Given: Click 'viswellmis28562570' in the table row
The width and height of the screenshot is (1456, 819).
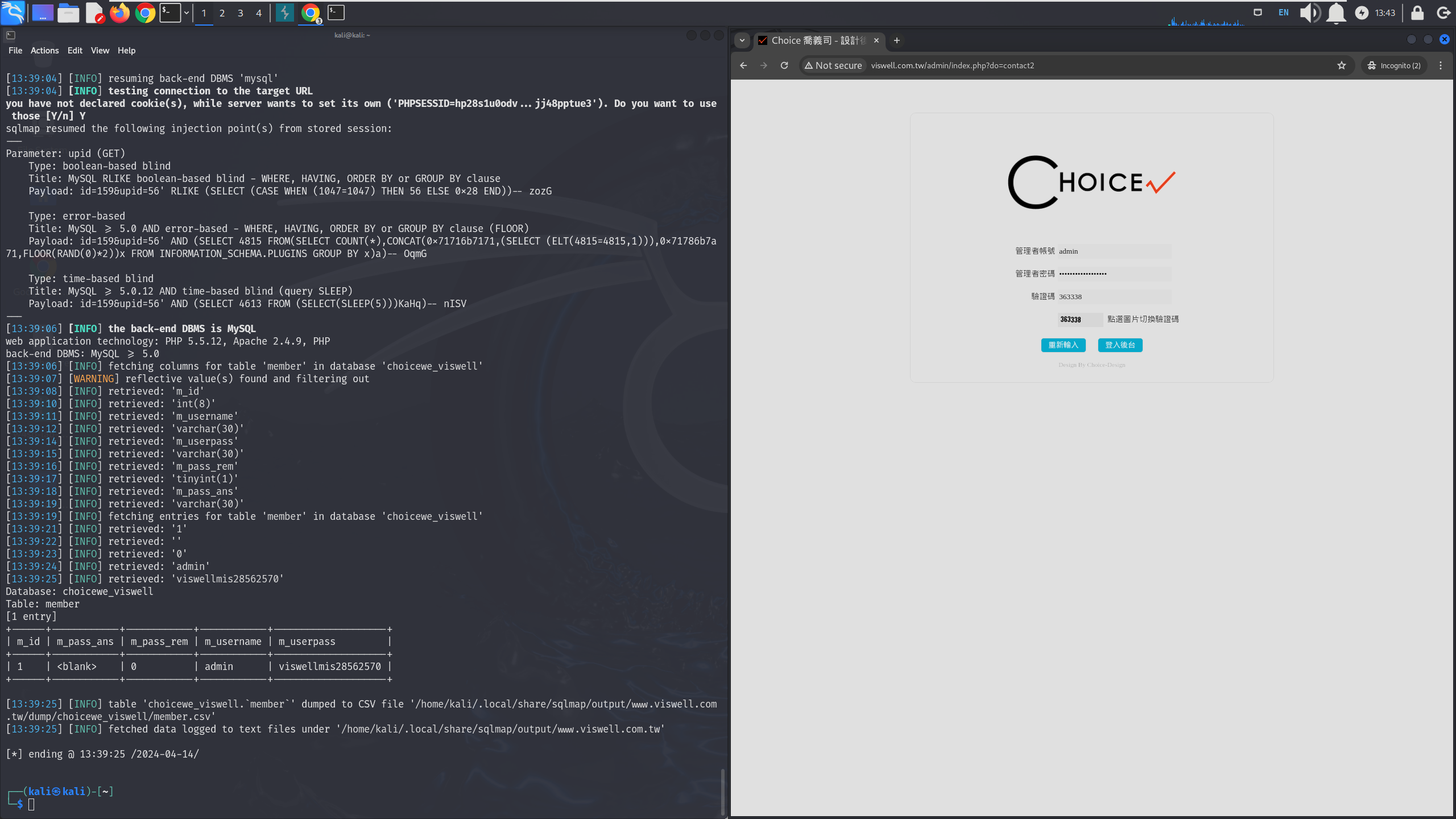Looking at the screenshot, I should click(x=330, y=667).
